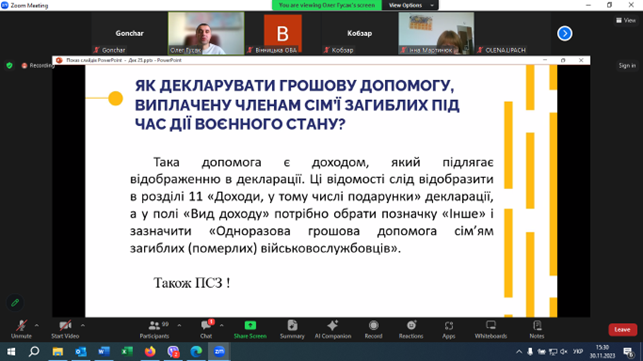Image resolution: width=643 pixels, height=361 pixels.
Task: Open the Participants list
Action: click(154, 329)
